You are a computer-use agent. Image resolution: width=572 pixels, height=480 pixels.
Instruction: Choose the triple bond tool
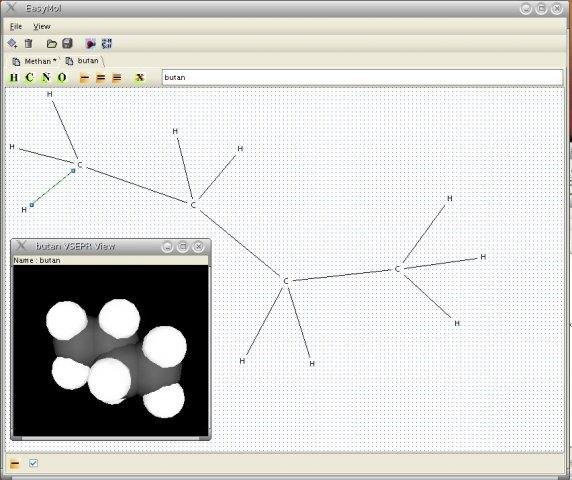(117, 78)
